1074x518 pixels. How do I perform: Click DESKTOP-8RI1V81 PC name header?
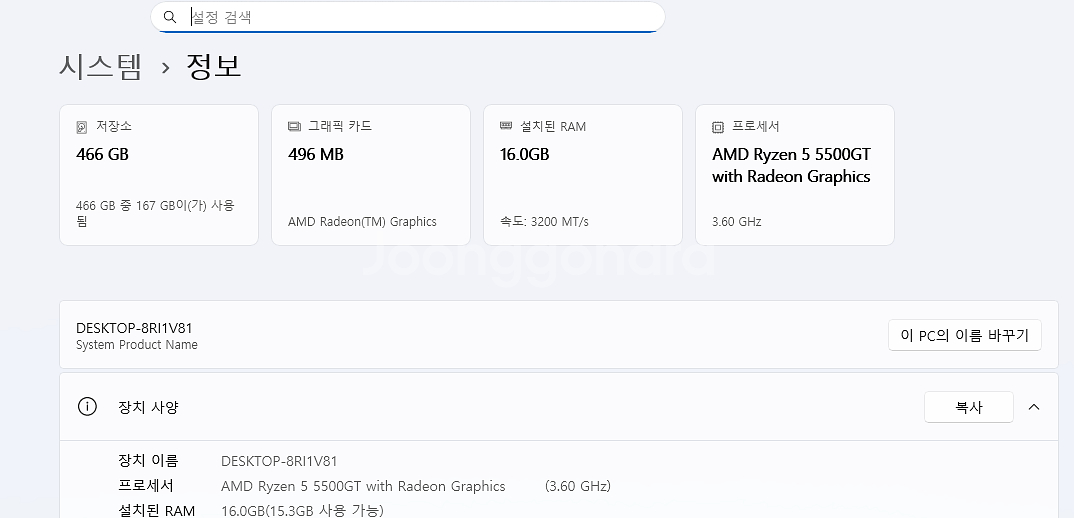(134, 328)
